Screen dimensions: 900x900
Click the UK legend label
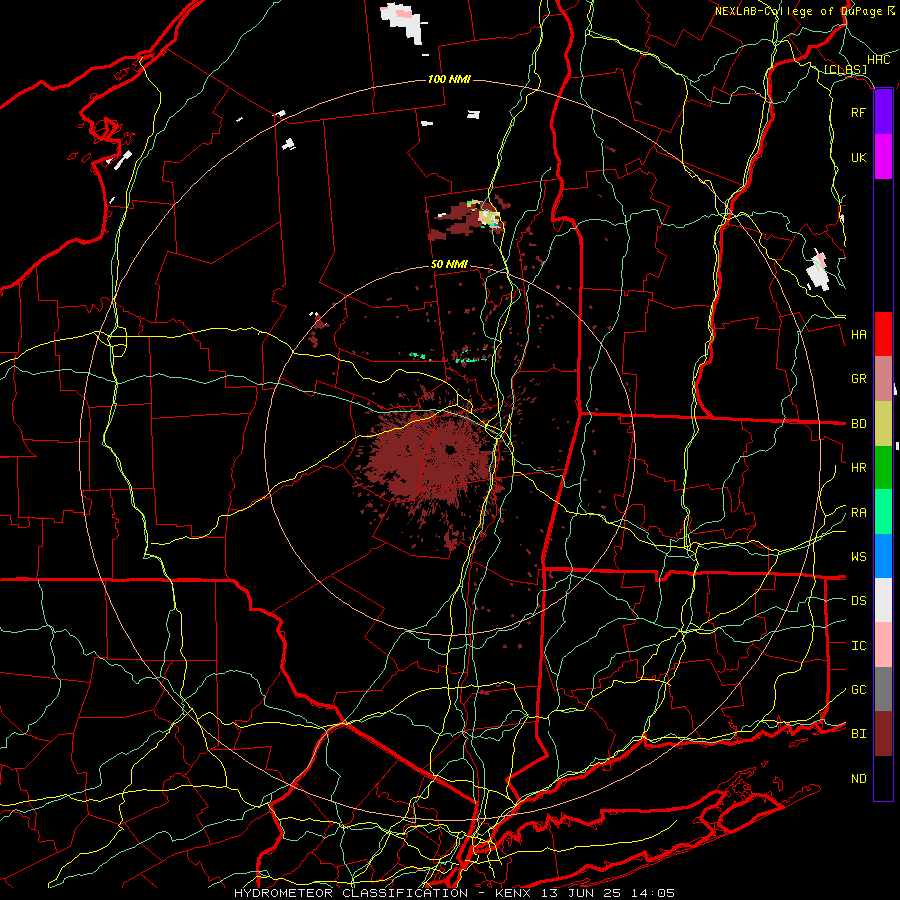(858, 157)
